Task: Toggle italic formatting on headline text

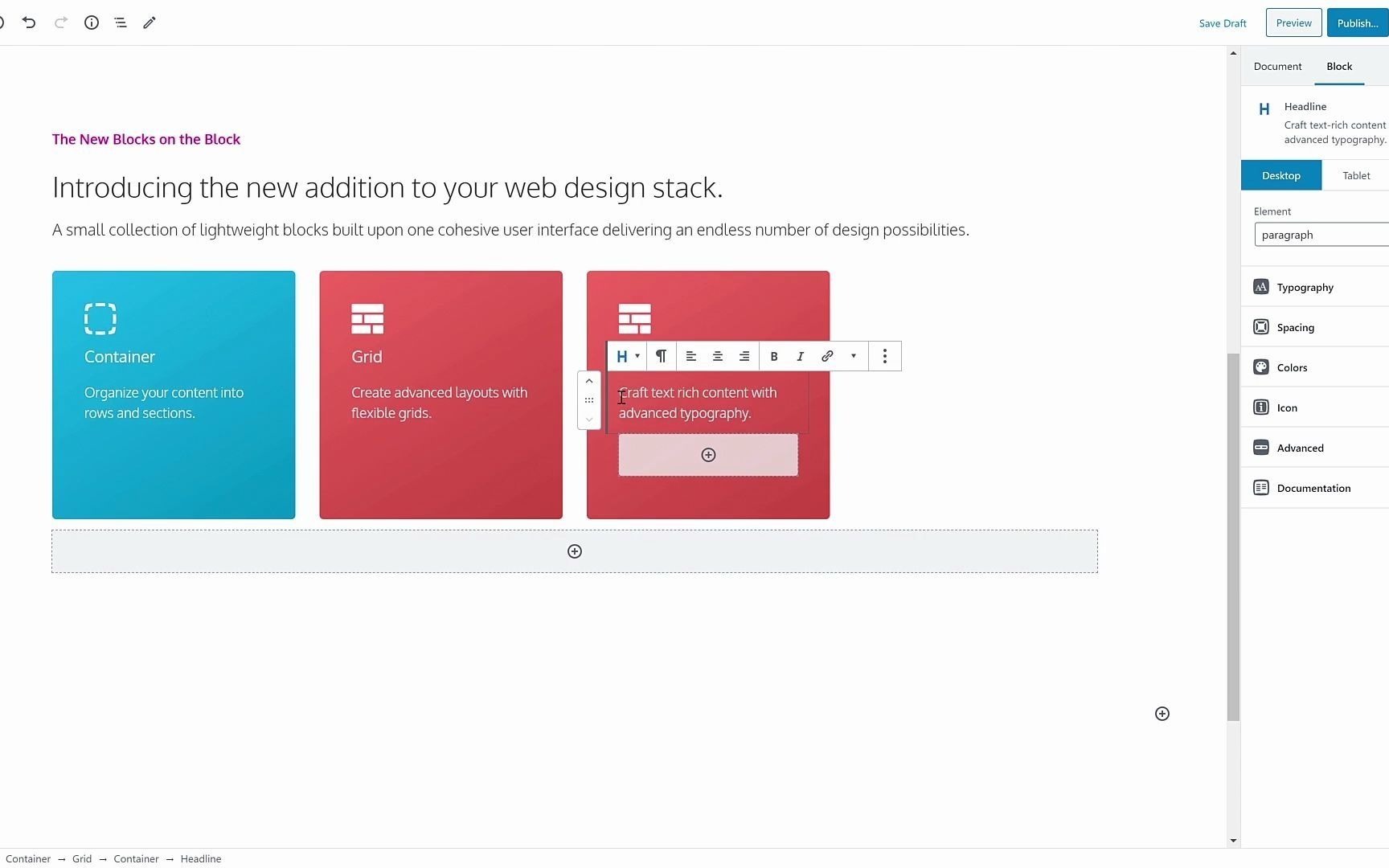Action: click(801, 356)
